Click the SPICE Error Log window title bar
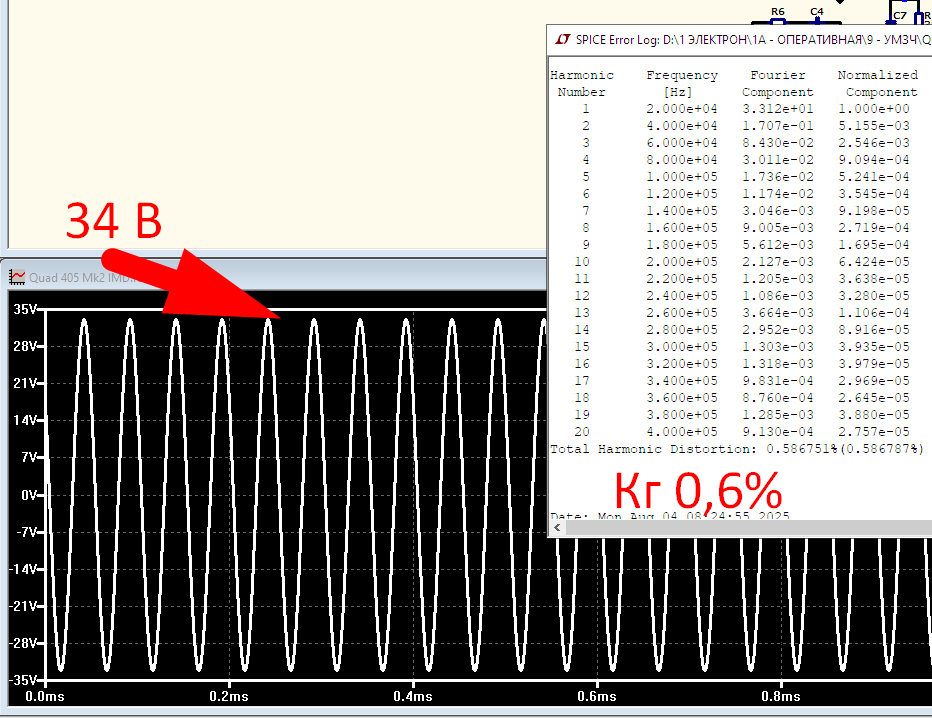This screenshot has height=718, width=932. (739, 39)
